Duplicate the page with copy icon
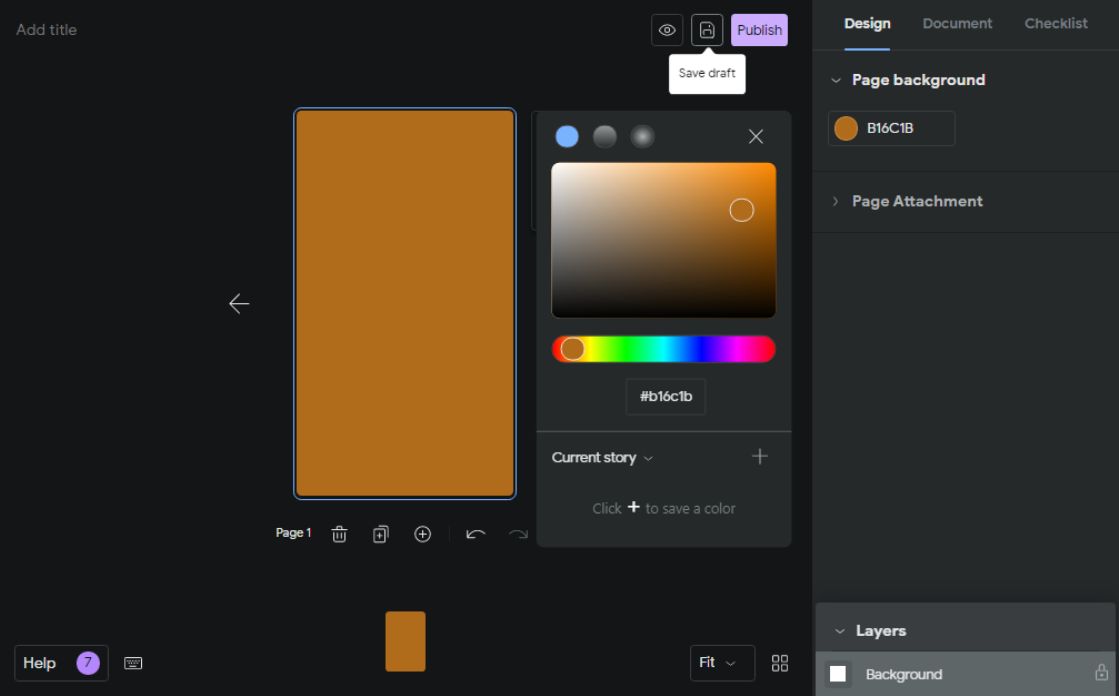The image size is (1119, 696). click(x=381, y=534)
